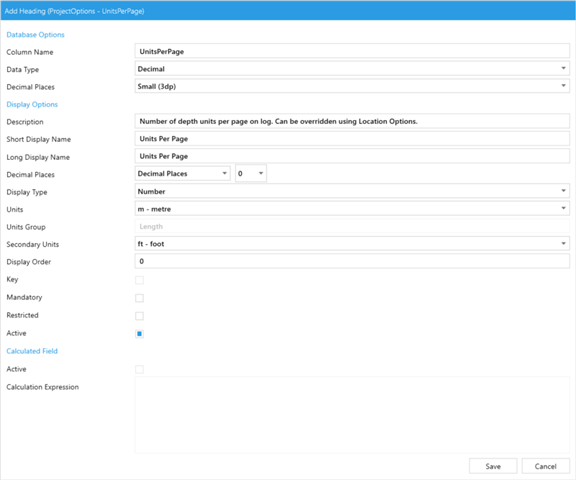The image size is (576, 480).
Task: Click the Long Display Name field
Action: pos(352,156)
